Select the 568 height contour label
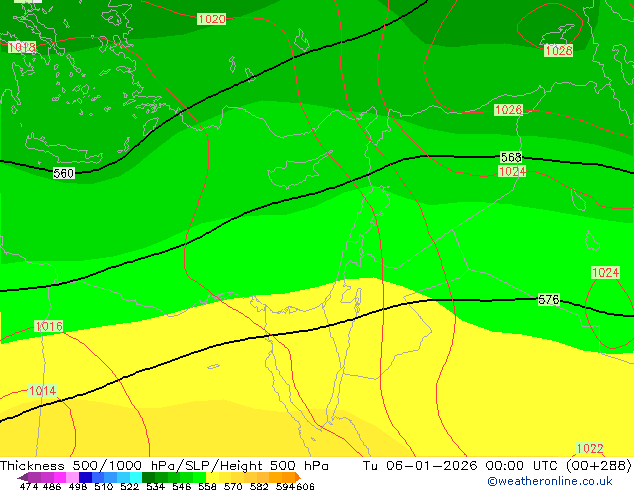Screen dimensions: 634x490 click(511, 157)
